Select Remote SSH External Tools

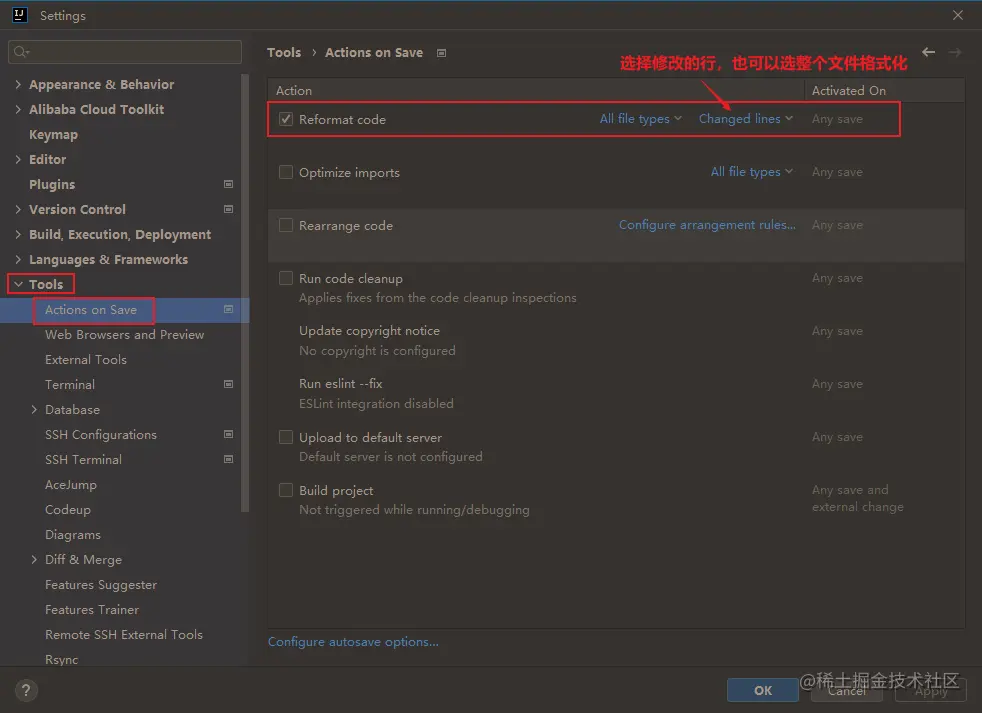pos(124,635)
